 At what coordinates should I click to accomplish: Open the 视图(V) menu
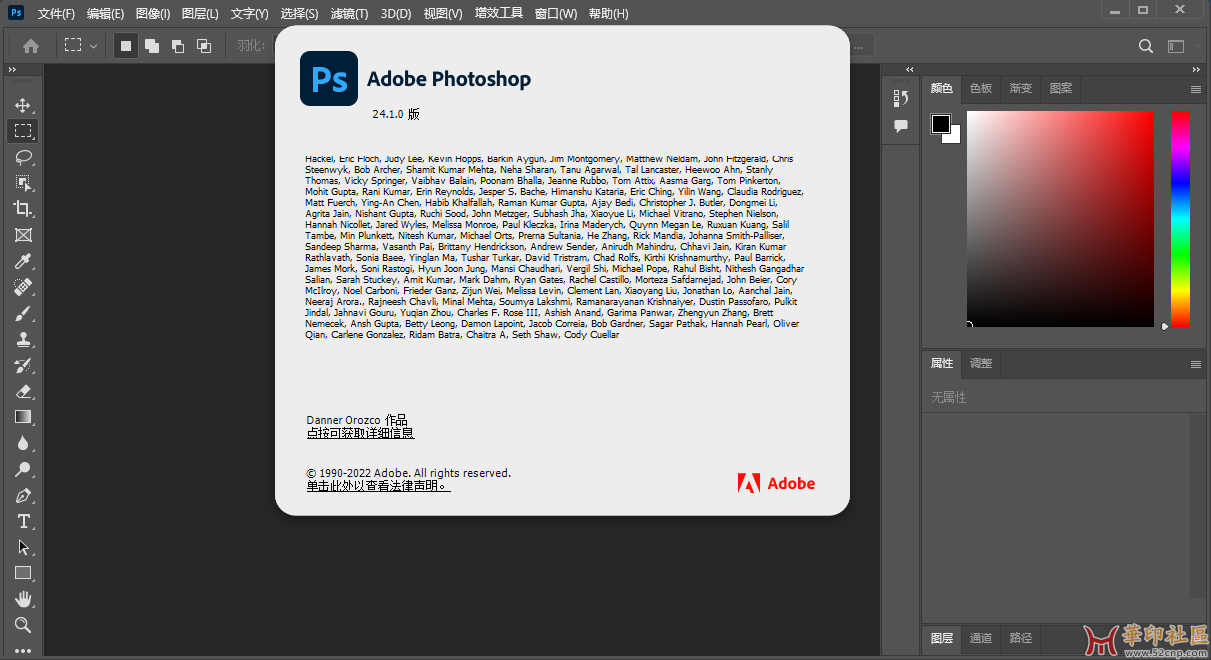pyautogui.click(x=443, y=14)
